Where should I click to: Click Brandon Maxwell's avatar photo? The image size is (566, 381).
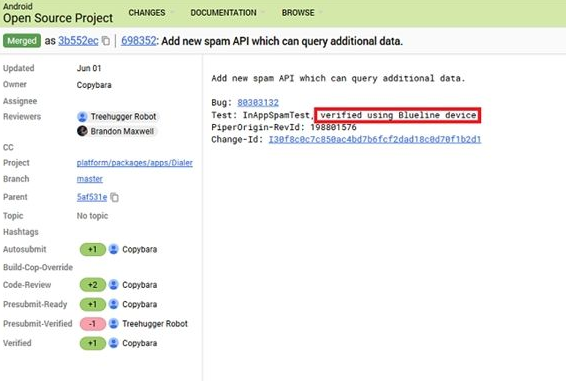coord(82,131)
